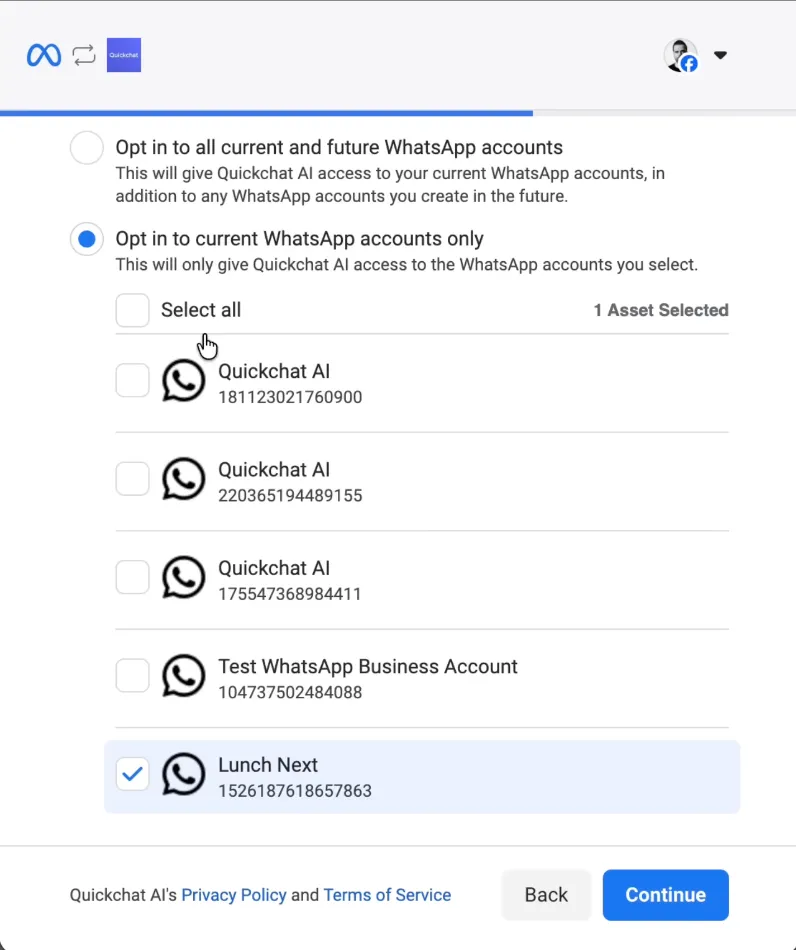Click the WhatsApp icon for Lunch Next
This screenshot has width=796, height=950.
pyautogui.click(x=184, y=774)
